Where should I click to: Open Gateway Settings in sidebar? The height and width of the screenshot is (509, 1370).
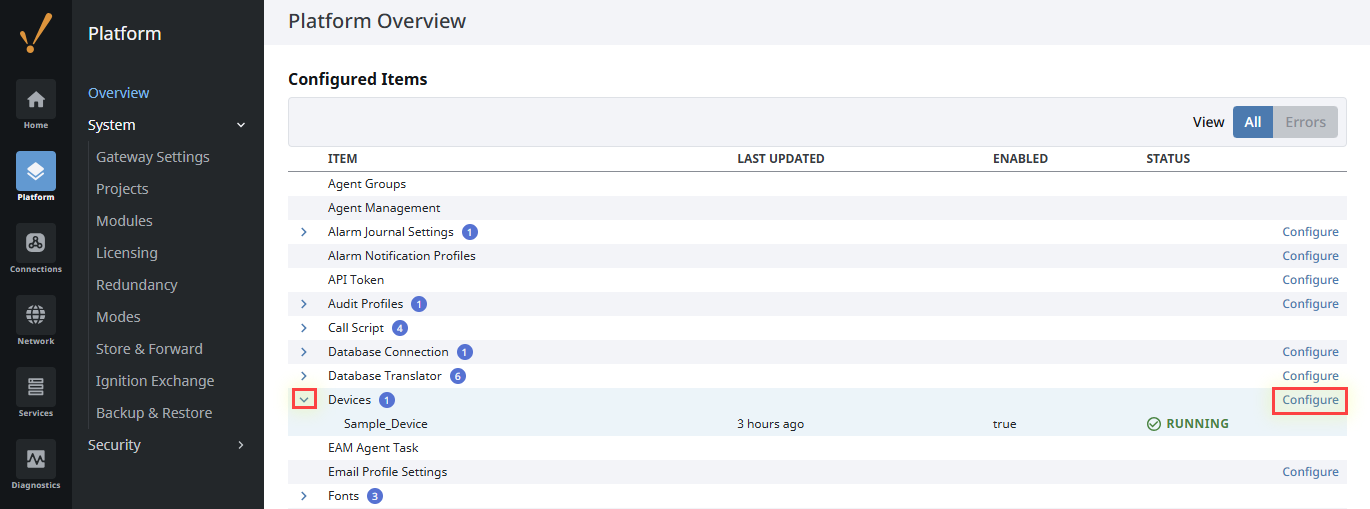tap(153, 157)
